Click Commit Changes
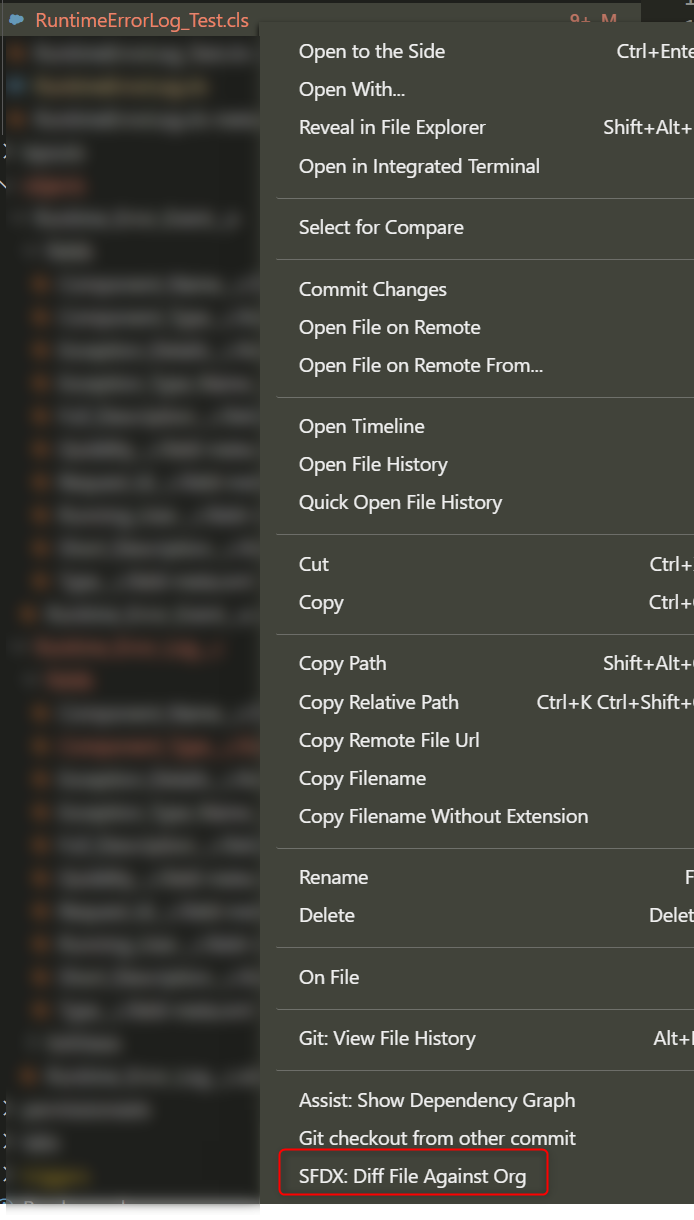Screen dimensions: 694x1220 (372, 289)
